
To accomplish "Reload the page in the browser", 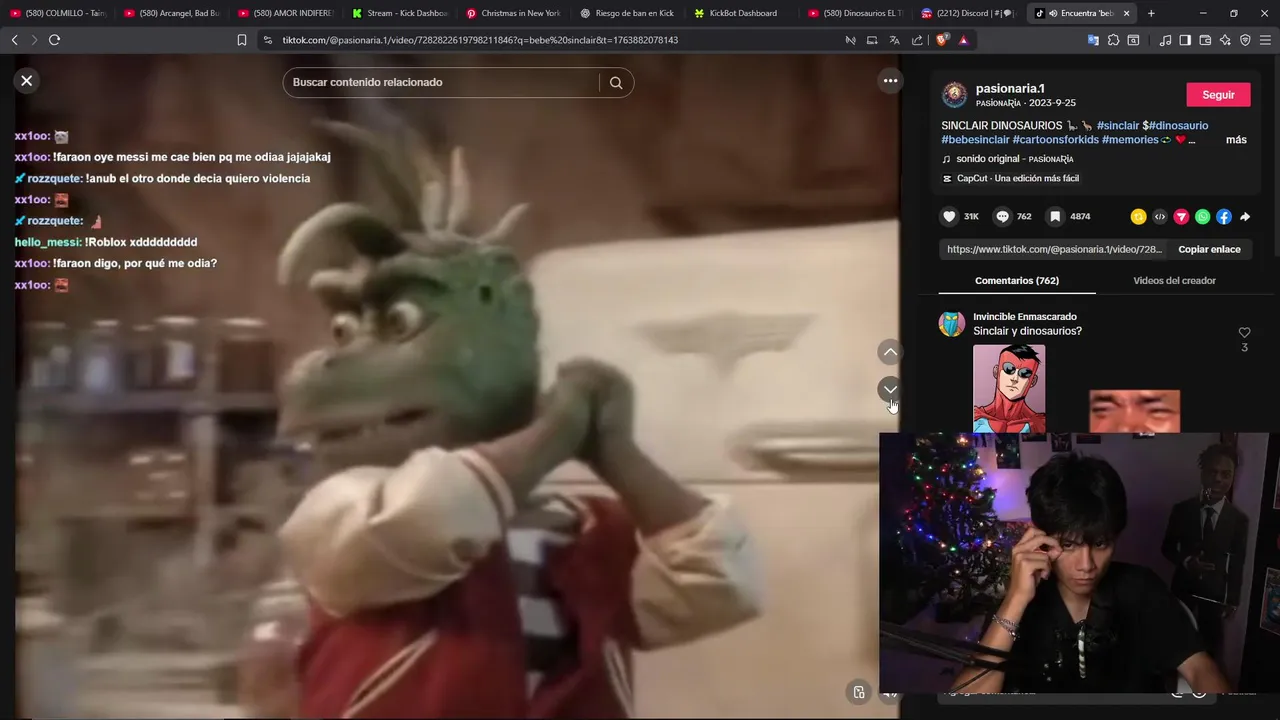I will coord(54,40).
